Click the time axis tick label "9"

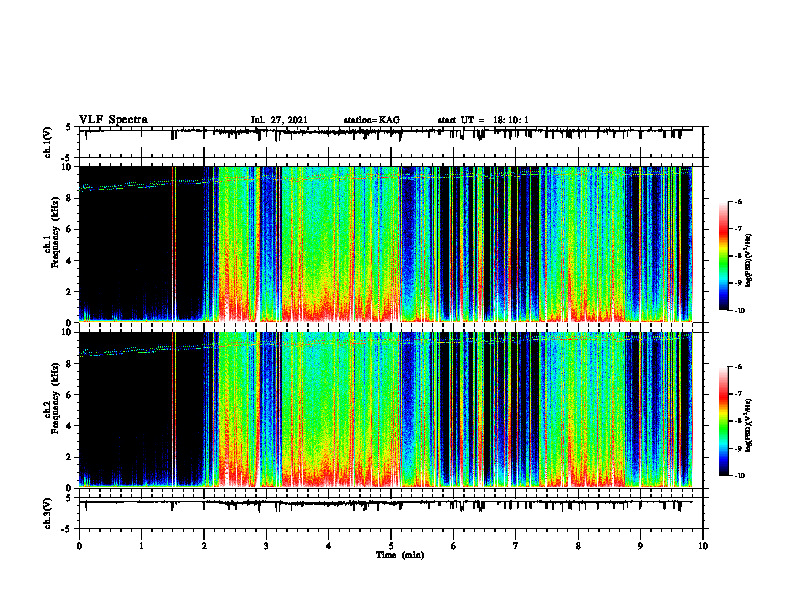(640, 546)
